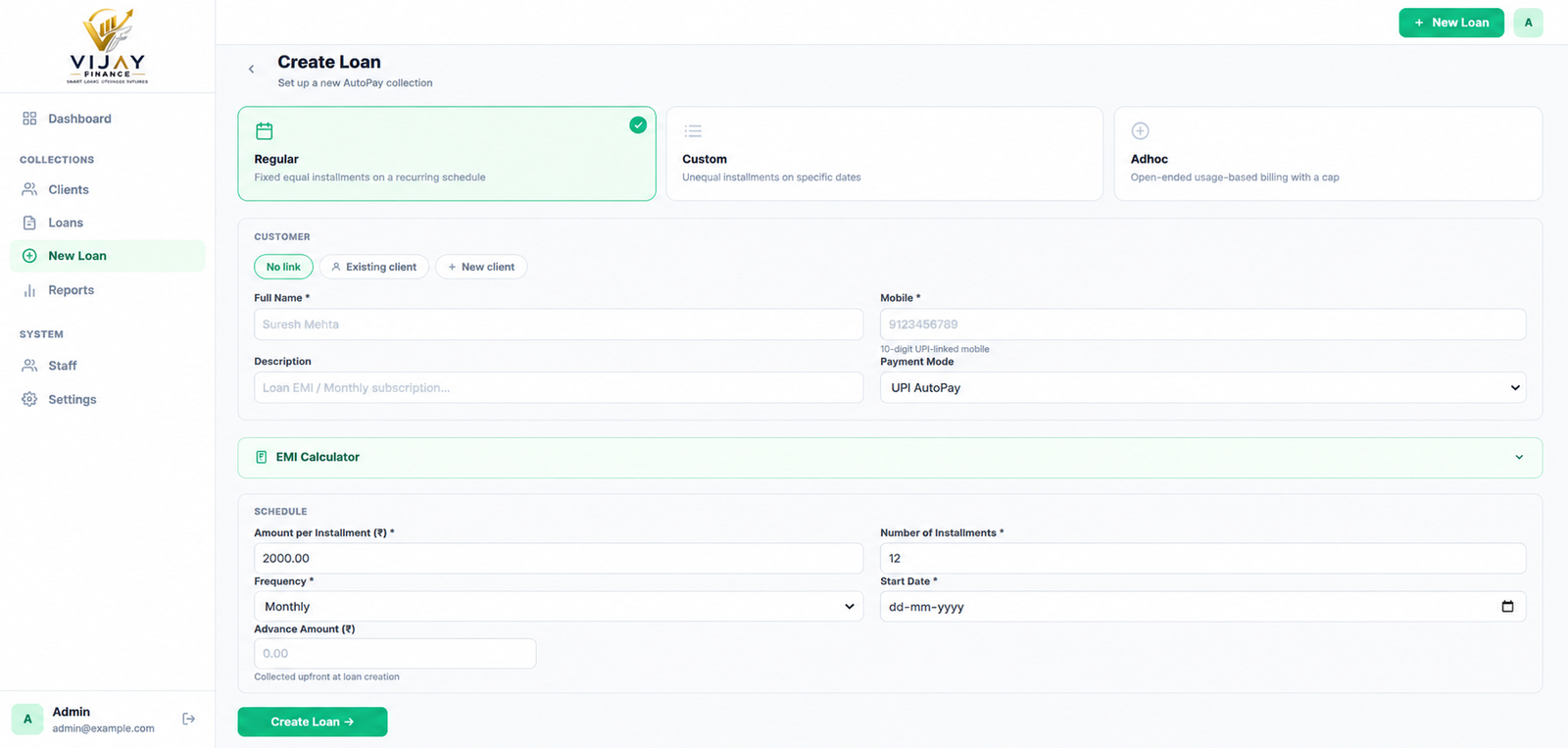Open Loans in the sidebar

pos(108,223)
